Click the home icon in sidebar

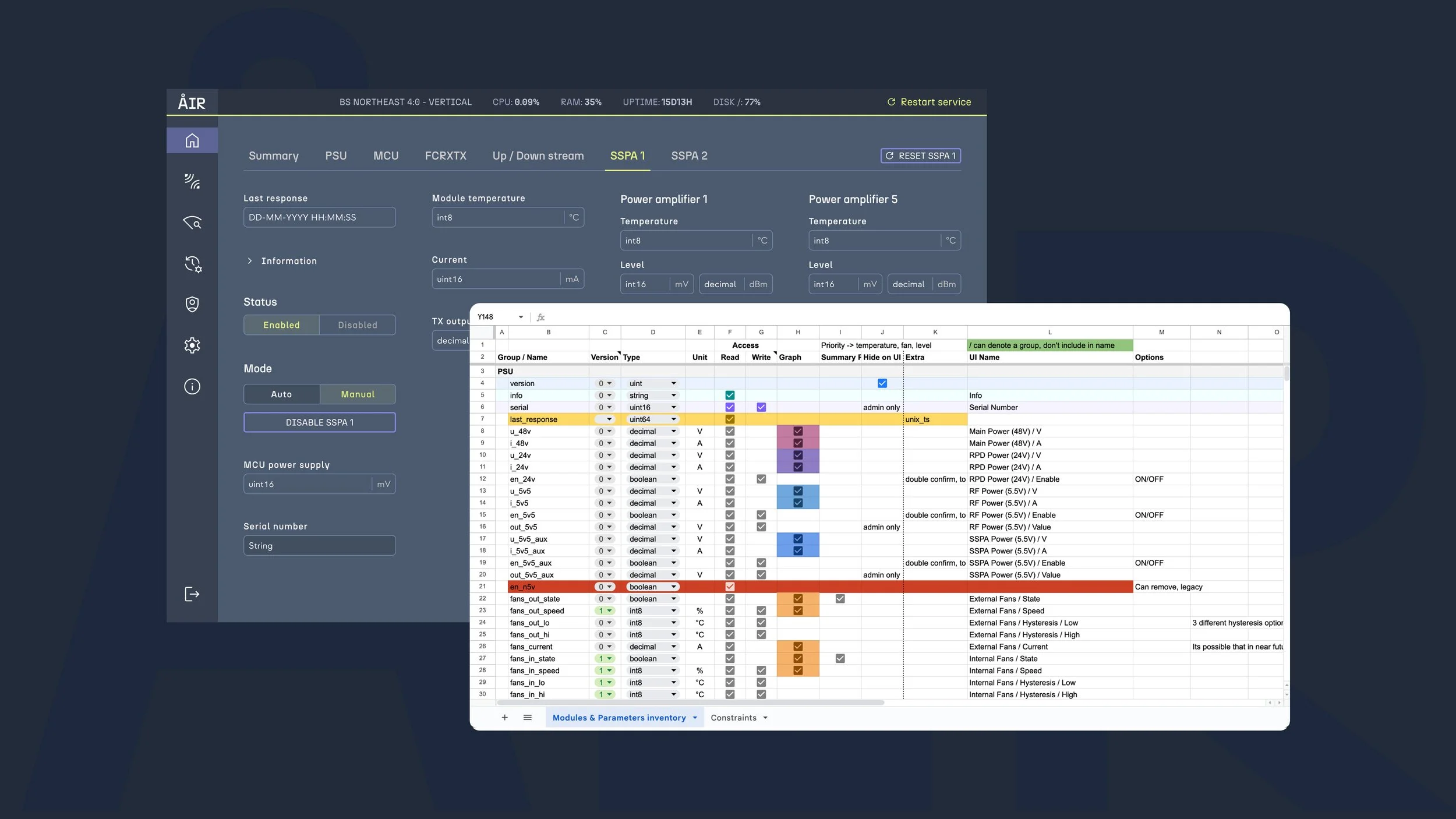point(192,140)
